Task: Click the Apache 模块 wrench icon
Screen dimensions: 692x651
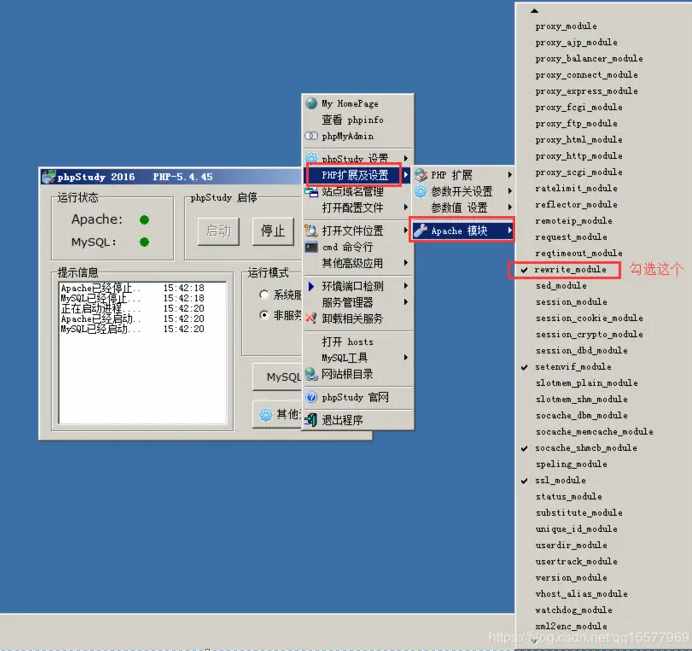Action: click(x=421, y=230)
